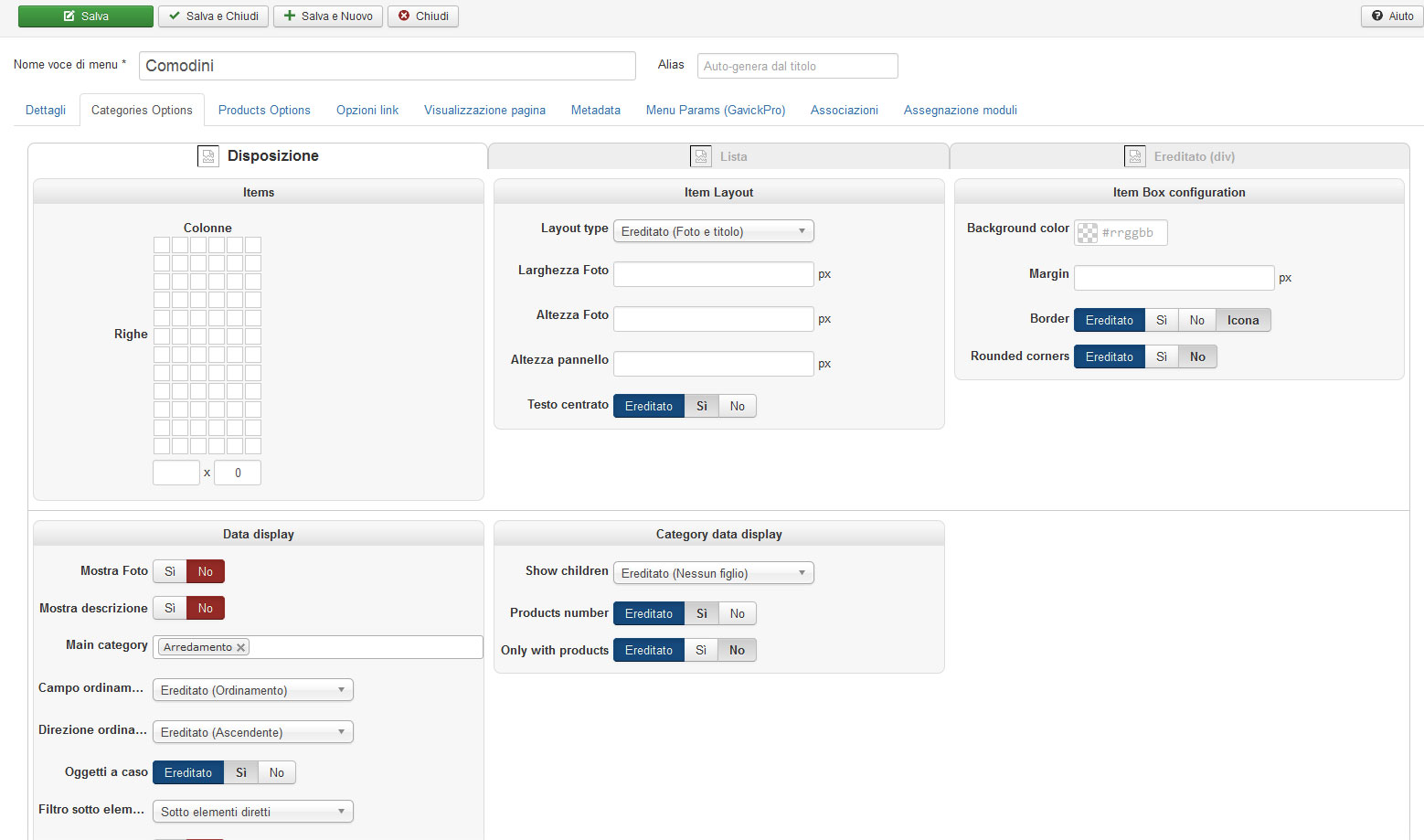Image resolution: width=1424 pixels, height=840 pixels.
Task: Set Border to Sì
Action: tap(1162, 320)
